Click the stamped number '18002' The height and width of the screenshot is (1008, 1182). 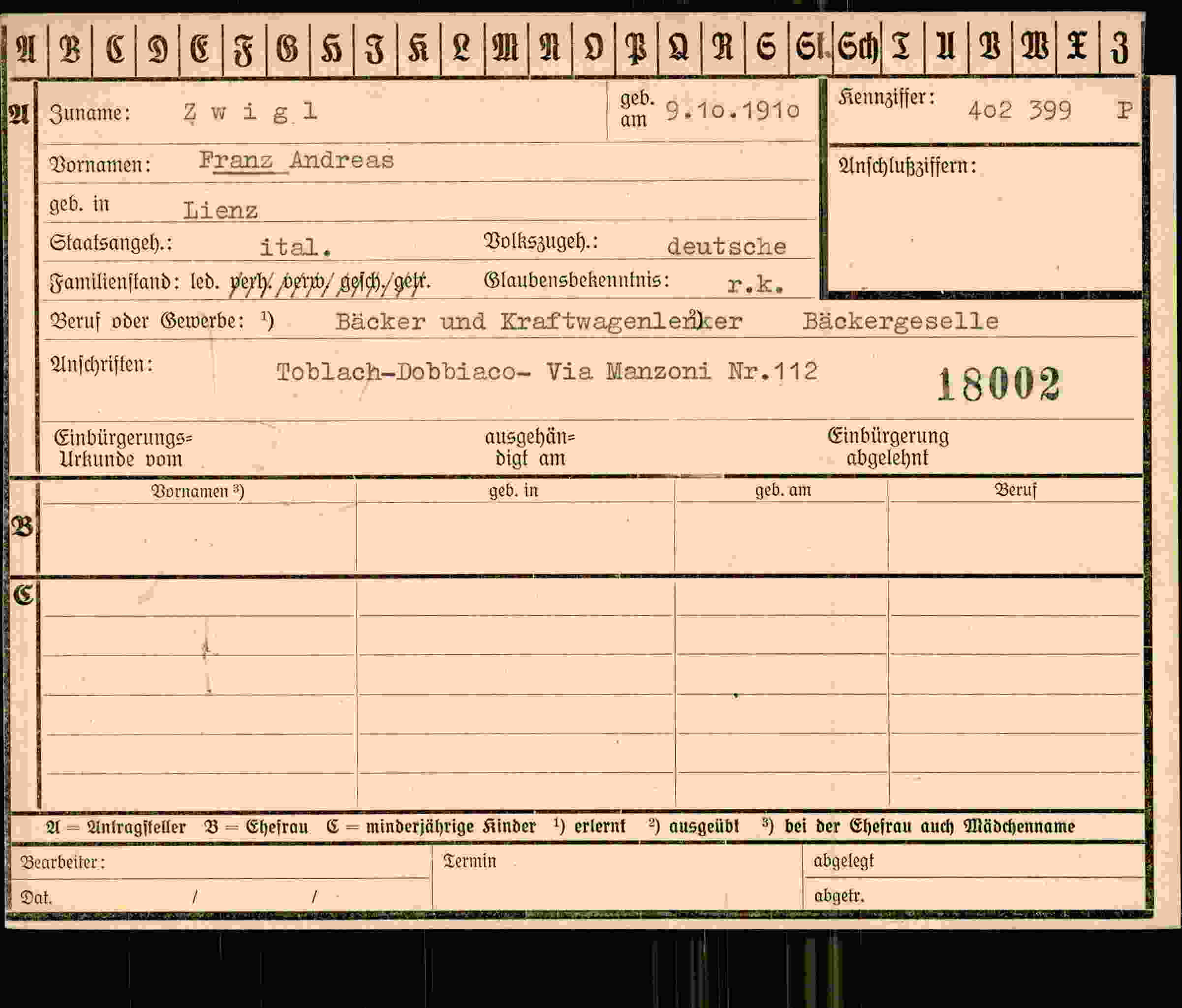pyautogui.click(x=998, y=384)
